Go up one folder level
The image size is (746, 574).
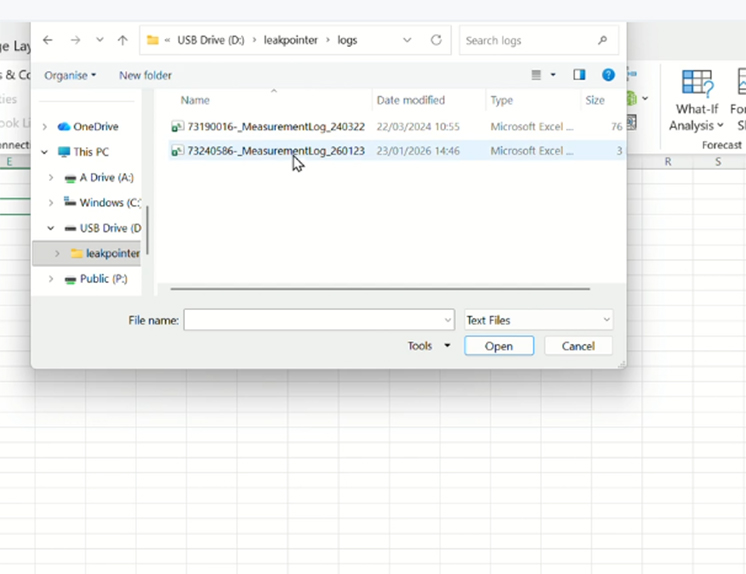pyautogui.click(x=123, y=40)
